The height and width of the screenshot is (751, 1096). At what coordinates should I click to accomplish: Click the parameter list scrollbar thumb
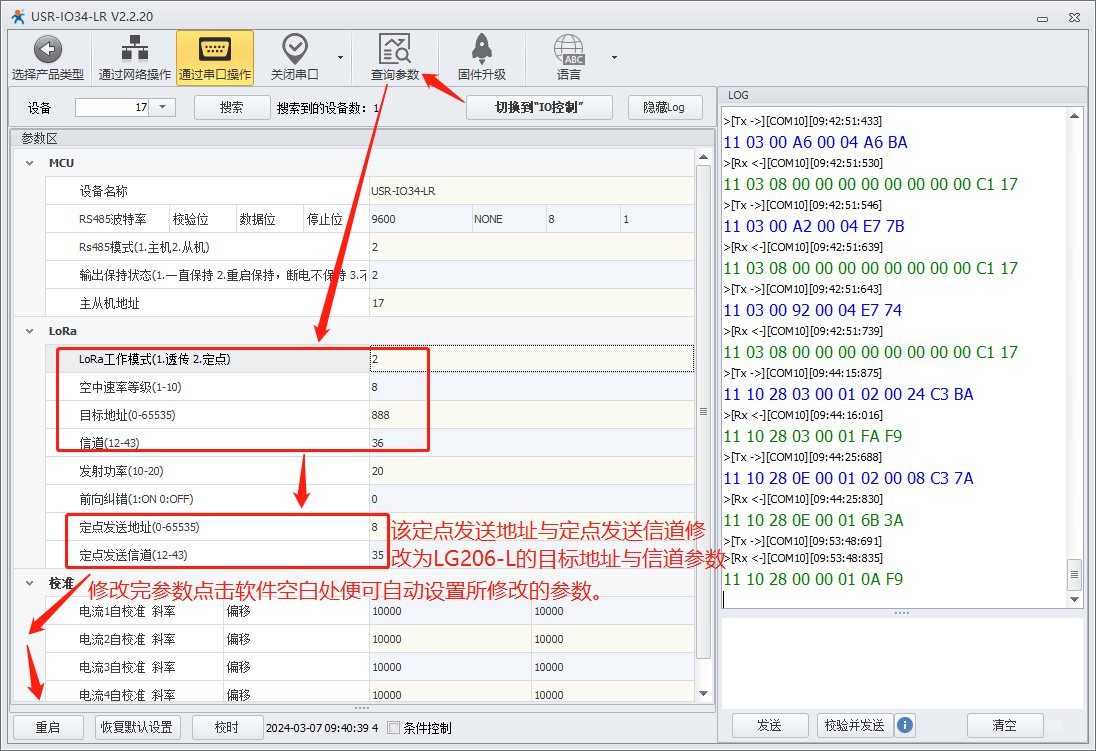pos(704,411)
